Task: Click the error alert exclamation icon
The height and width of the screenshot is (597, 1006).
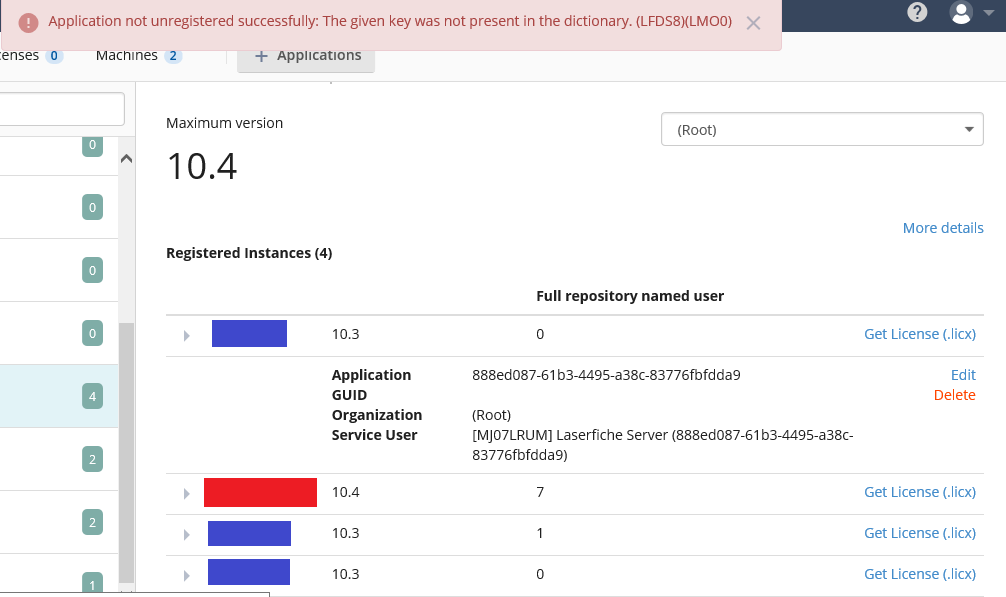Action: [28, 22]
